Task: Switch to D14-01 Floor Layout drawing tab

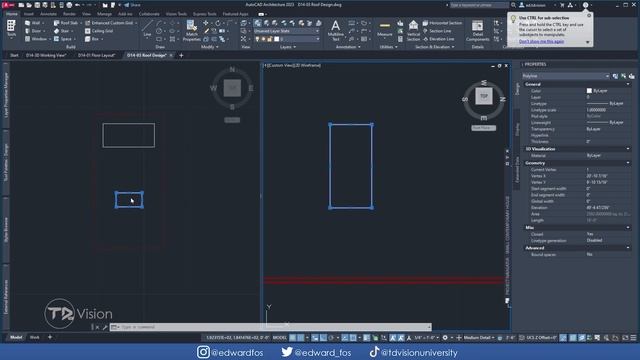Action: [x=96, y=55]
